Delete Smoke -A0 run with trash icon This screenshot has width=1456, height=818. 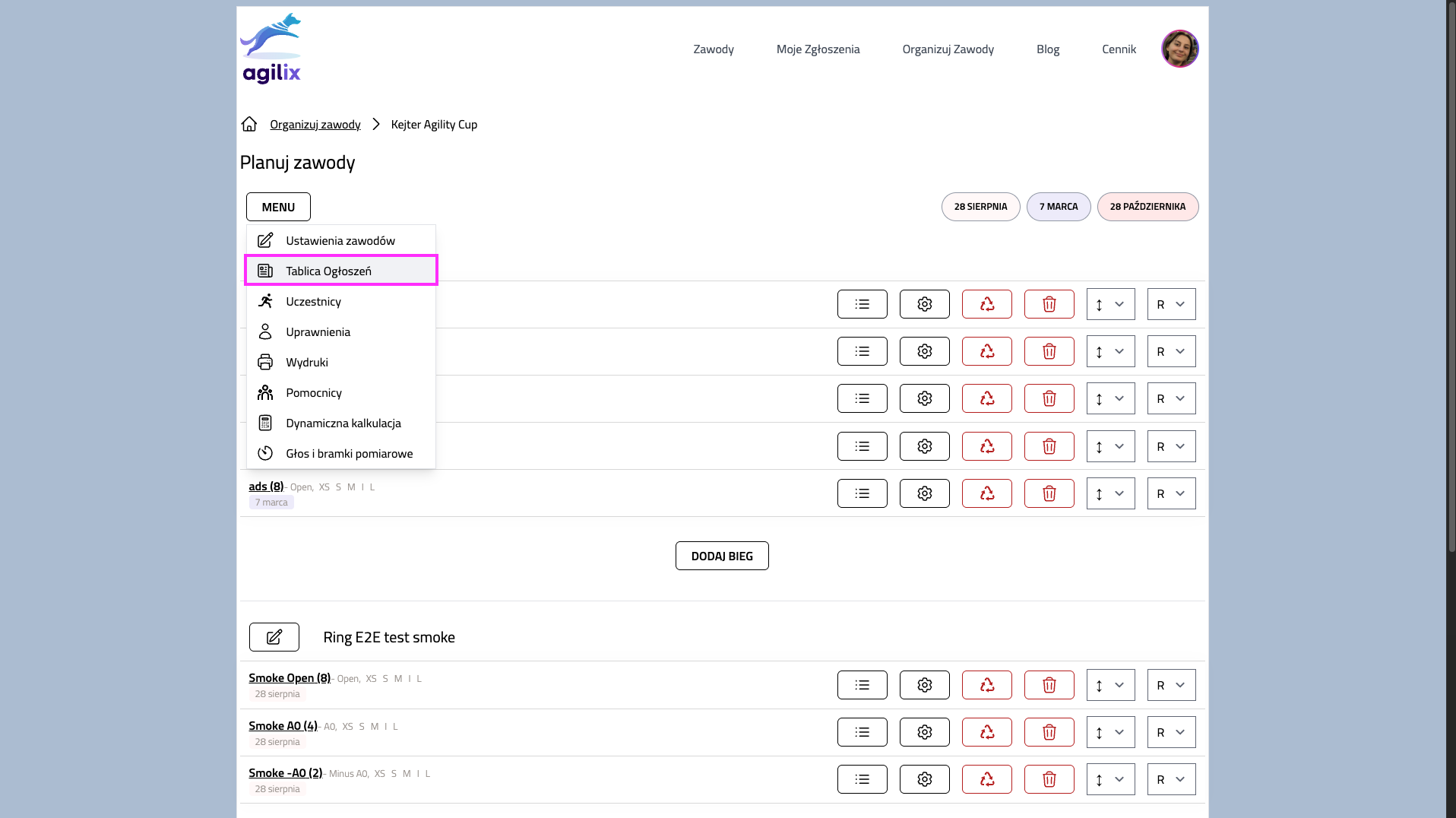(x=1049, y=779)
